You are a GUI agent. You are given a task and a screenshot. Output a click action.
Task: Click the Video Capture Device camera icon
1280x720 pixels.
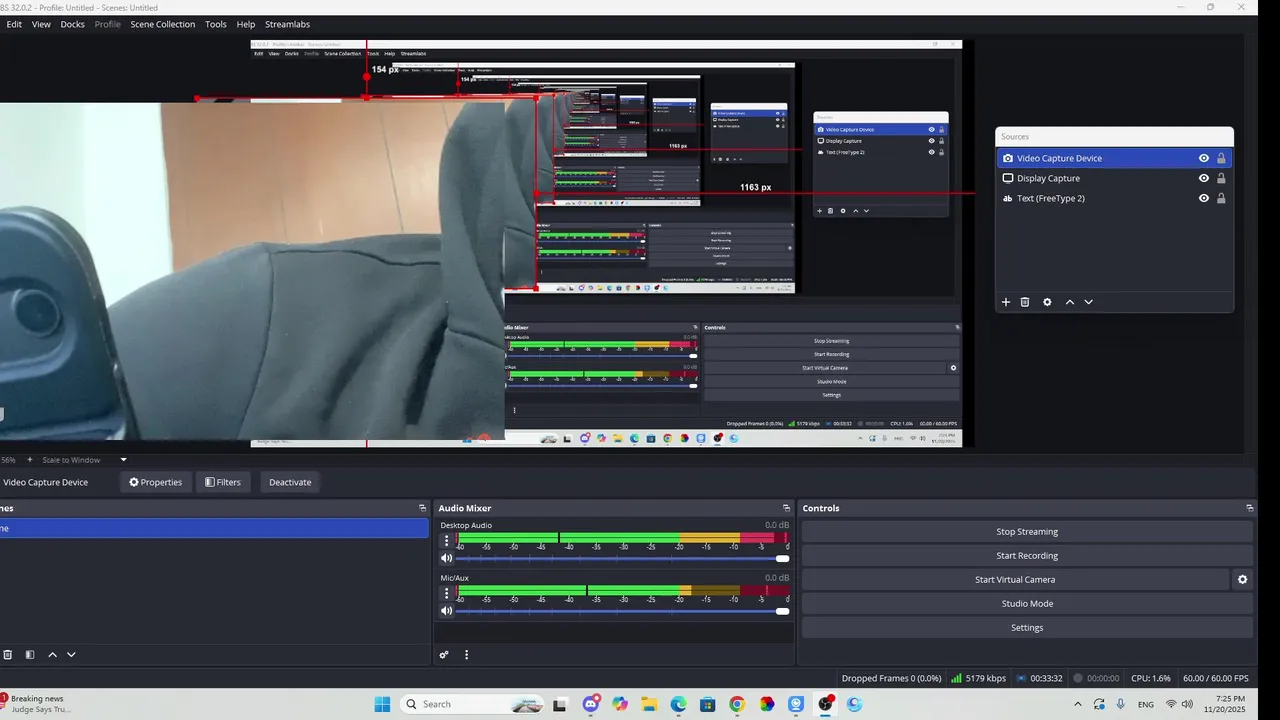click(x=1008, y=158)
